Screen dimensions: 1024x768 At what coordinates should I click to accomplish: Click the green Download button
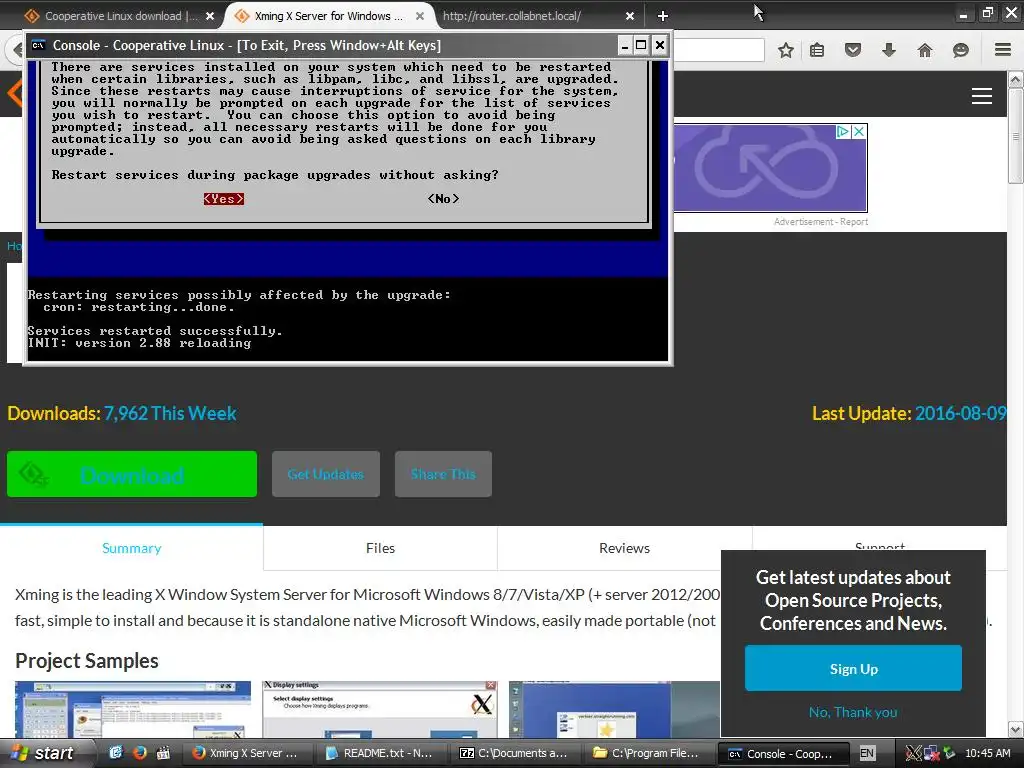pos(132,474)
